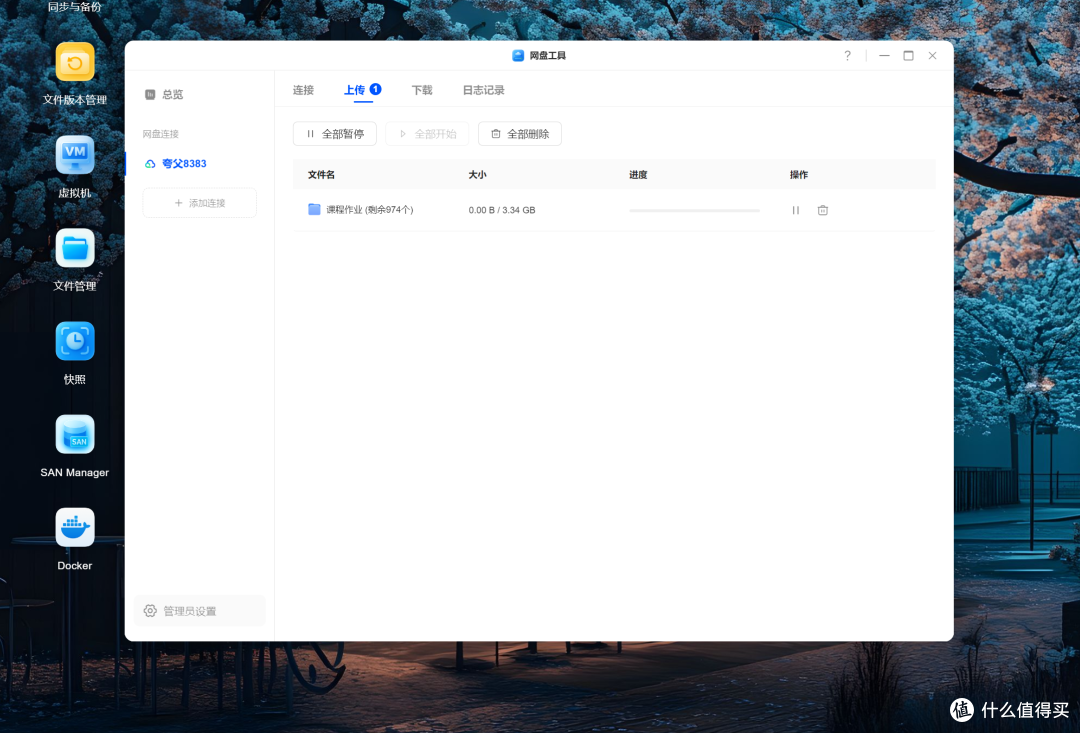Open Docker desktop icon
This screenshot has width=1080, height=733.
tap(75, 527)
